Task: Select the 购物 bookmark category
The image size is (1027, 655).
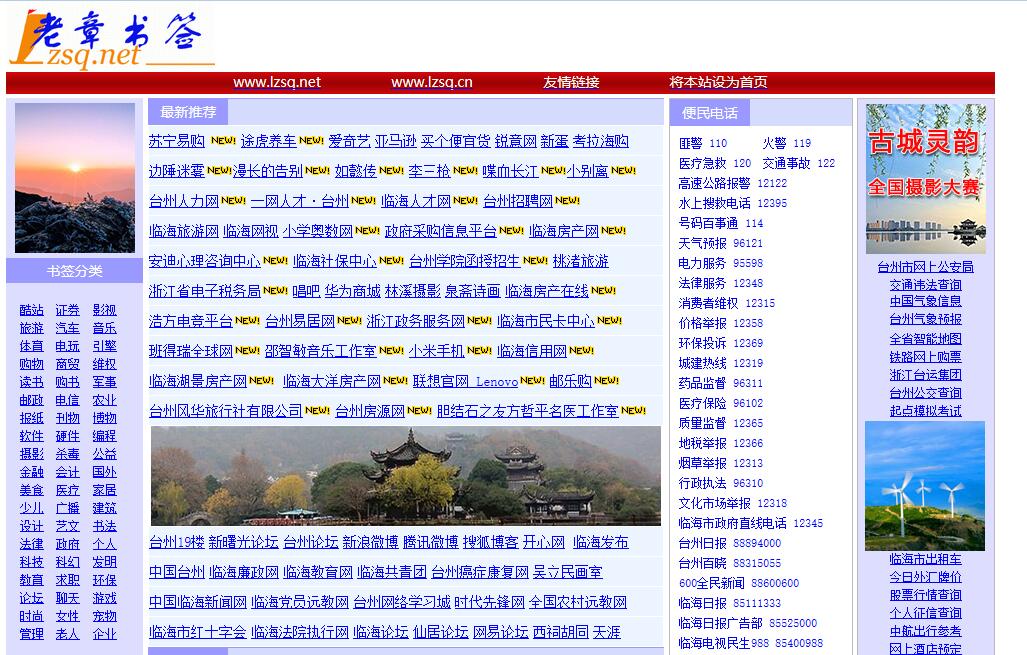Action: point(31,364)
